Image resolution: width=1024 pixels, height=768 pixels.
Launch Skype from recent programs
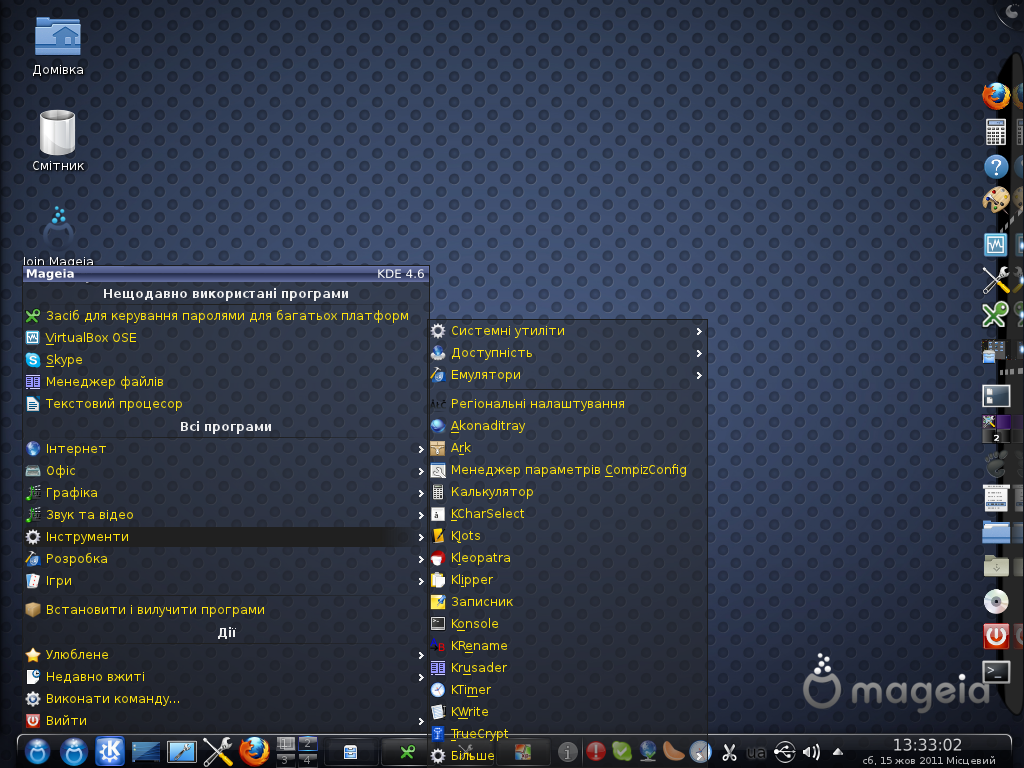[225, 360]
